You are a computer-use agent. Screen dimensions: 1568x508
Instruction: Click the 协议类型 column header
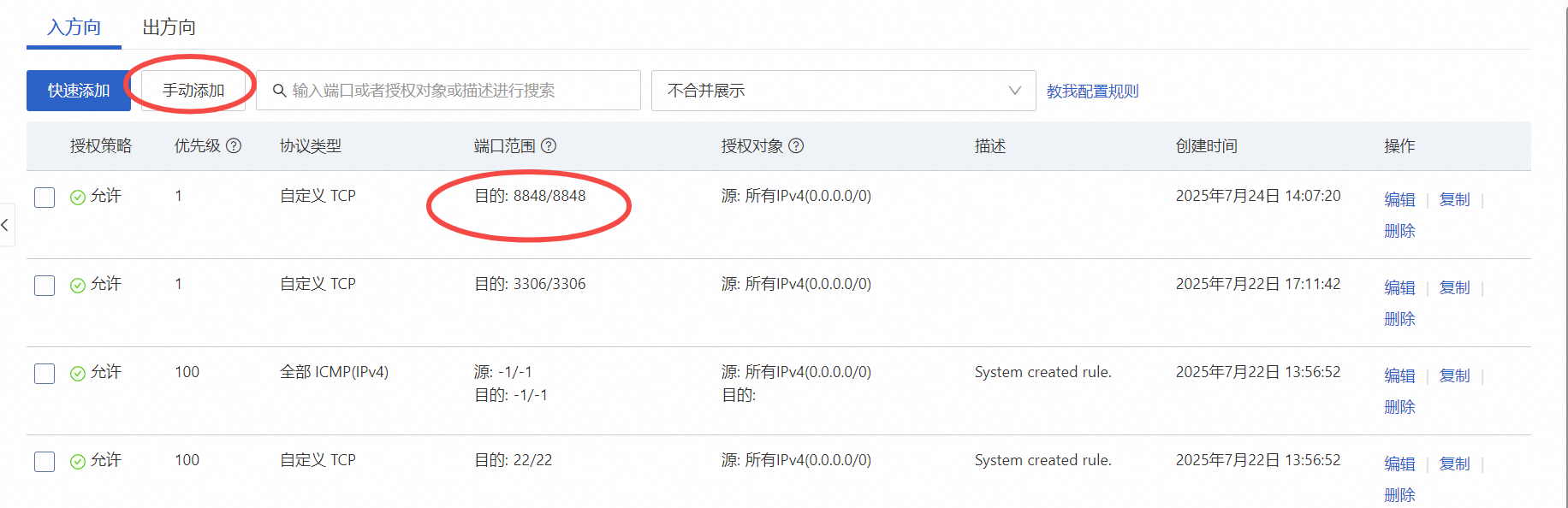click(311, 146)
